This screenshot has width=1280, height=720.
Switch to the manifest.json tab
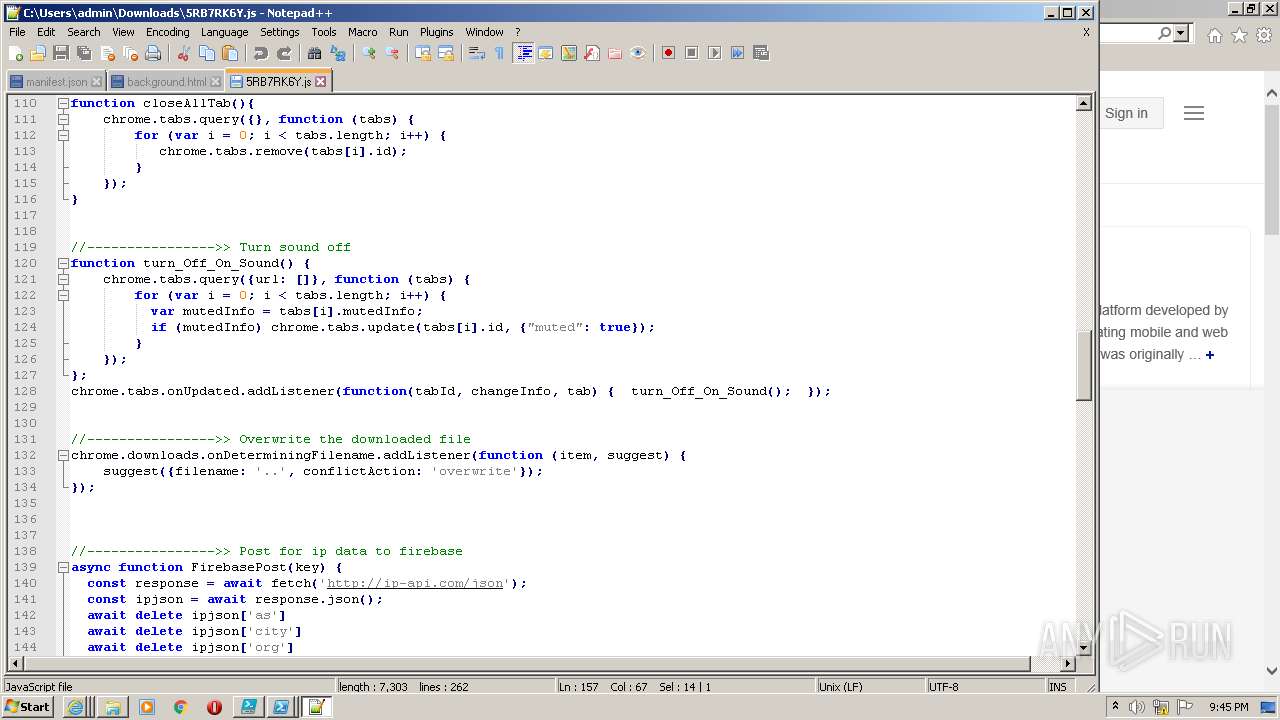[56, 82]
